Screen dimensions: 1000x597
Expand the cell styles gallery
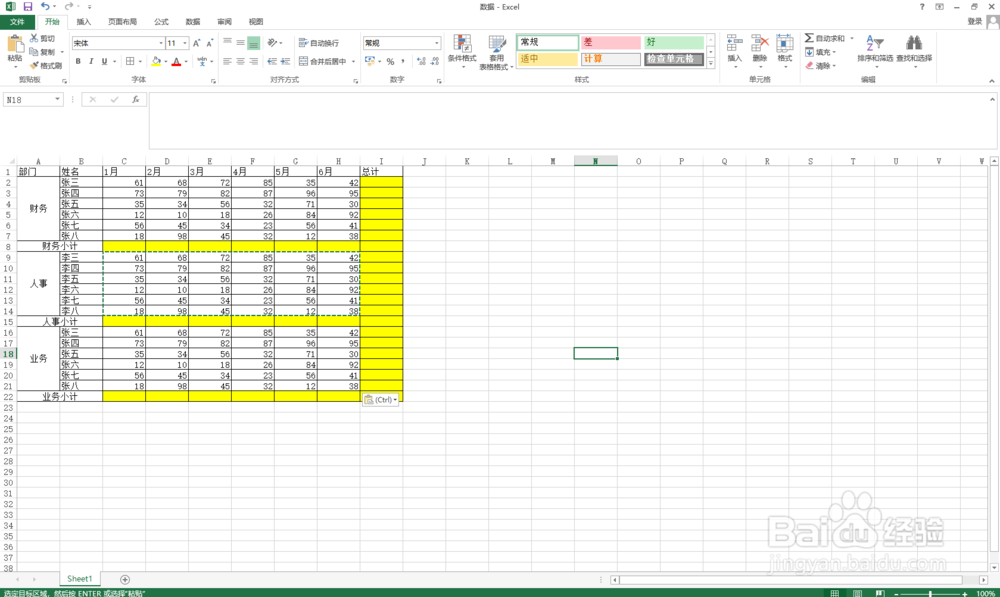tap(710, 63)
